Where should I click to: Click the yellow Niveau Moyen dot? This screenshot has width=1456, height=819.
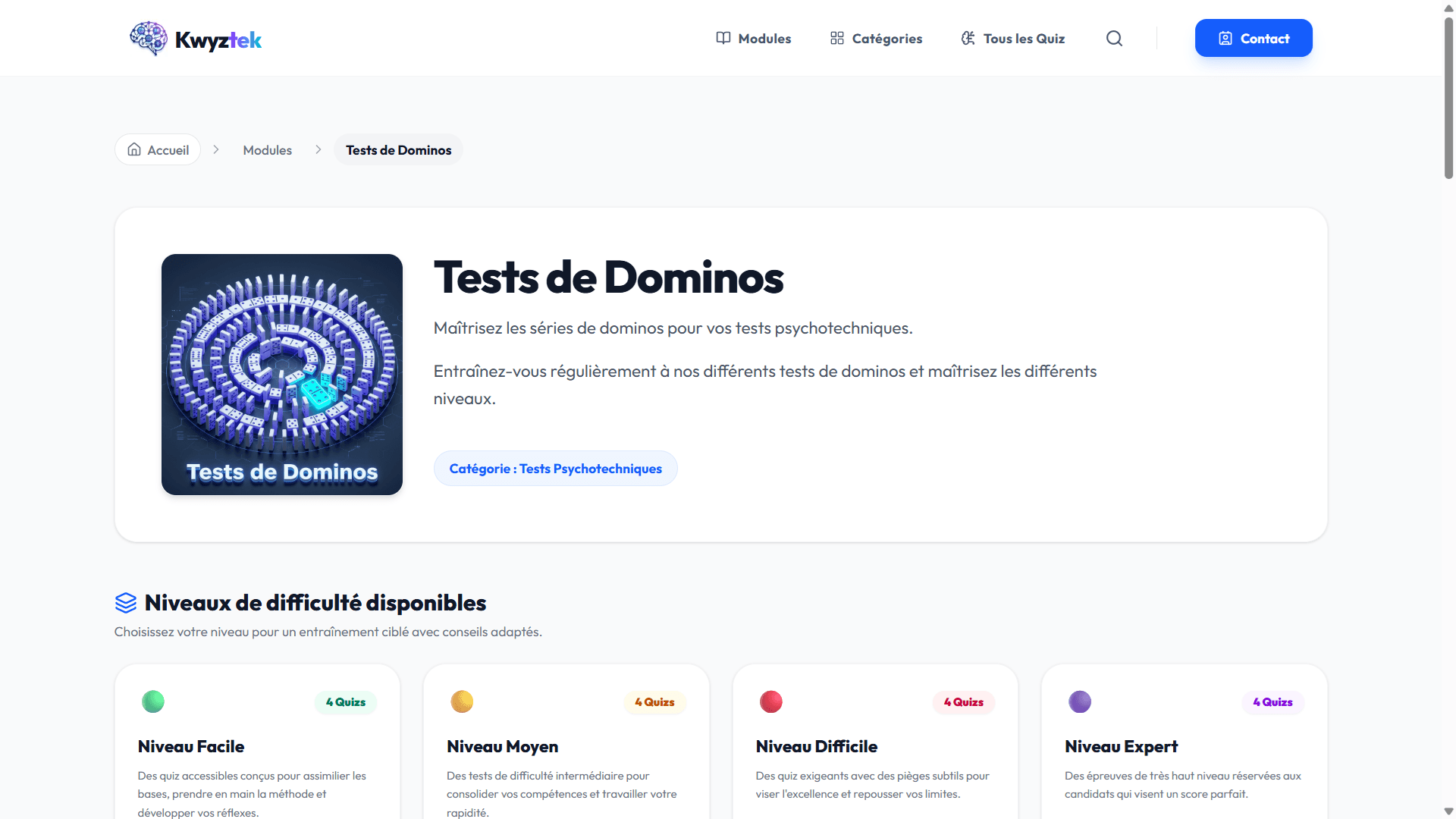pos(462,701)
